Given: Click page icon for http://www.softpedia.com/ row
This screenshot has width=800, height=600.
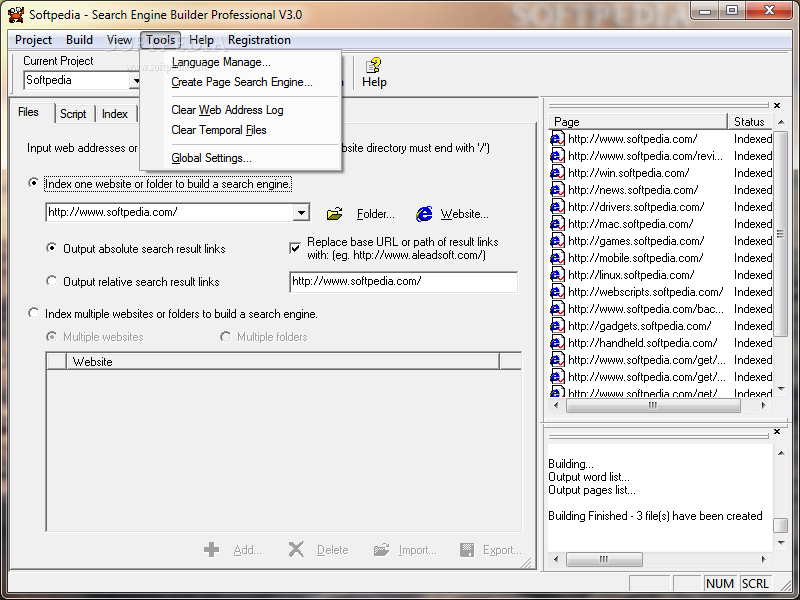Looking at the screenshot, I should click(557, 139).
